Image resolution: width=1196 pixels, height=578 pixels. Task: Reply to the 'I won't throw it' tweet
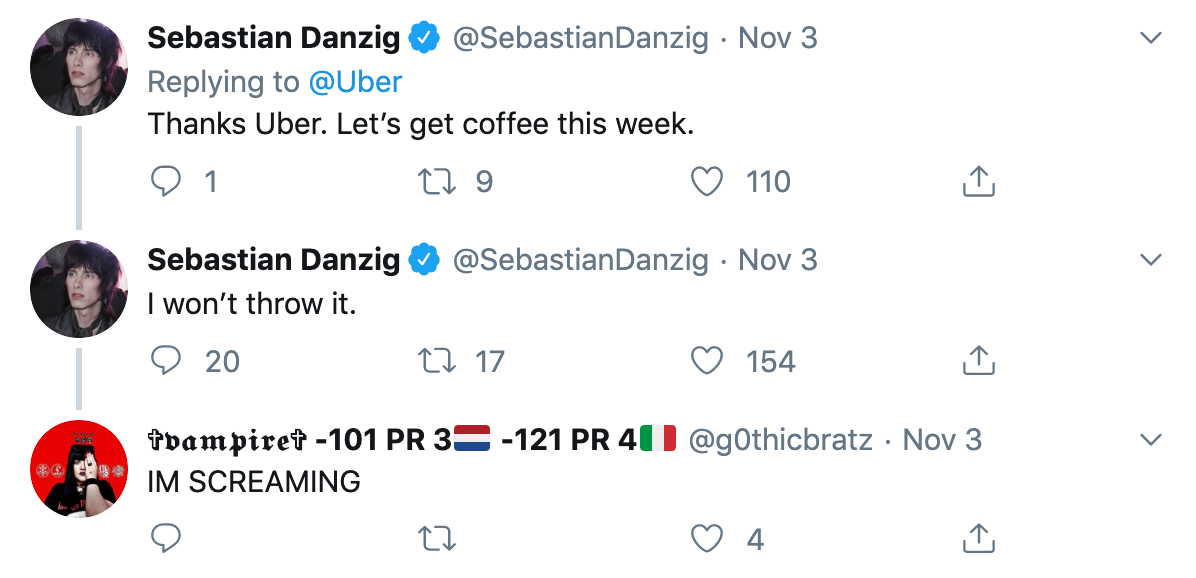click(166, 361)
